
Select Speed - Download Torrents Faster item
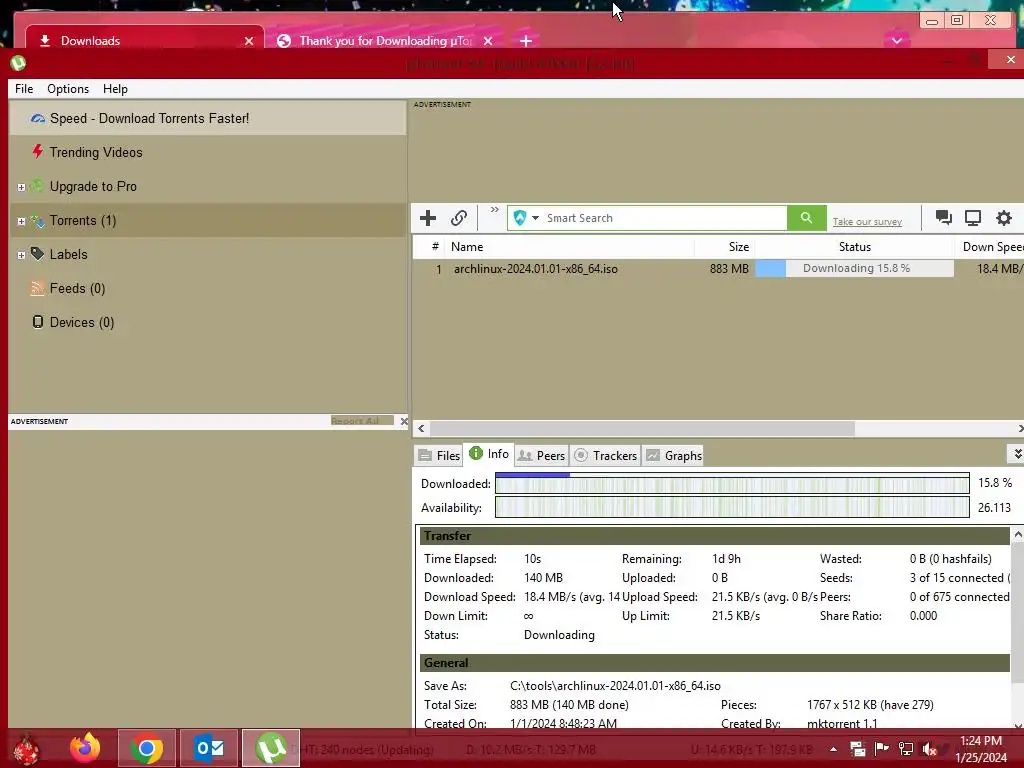(208, 118)
